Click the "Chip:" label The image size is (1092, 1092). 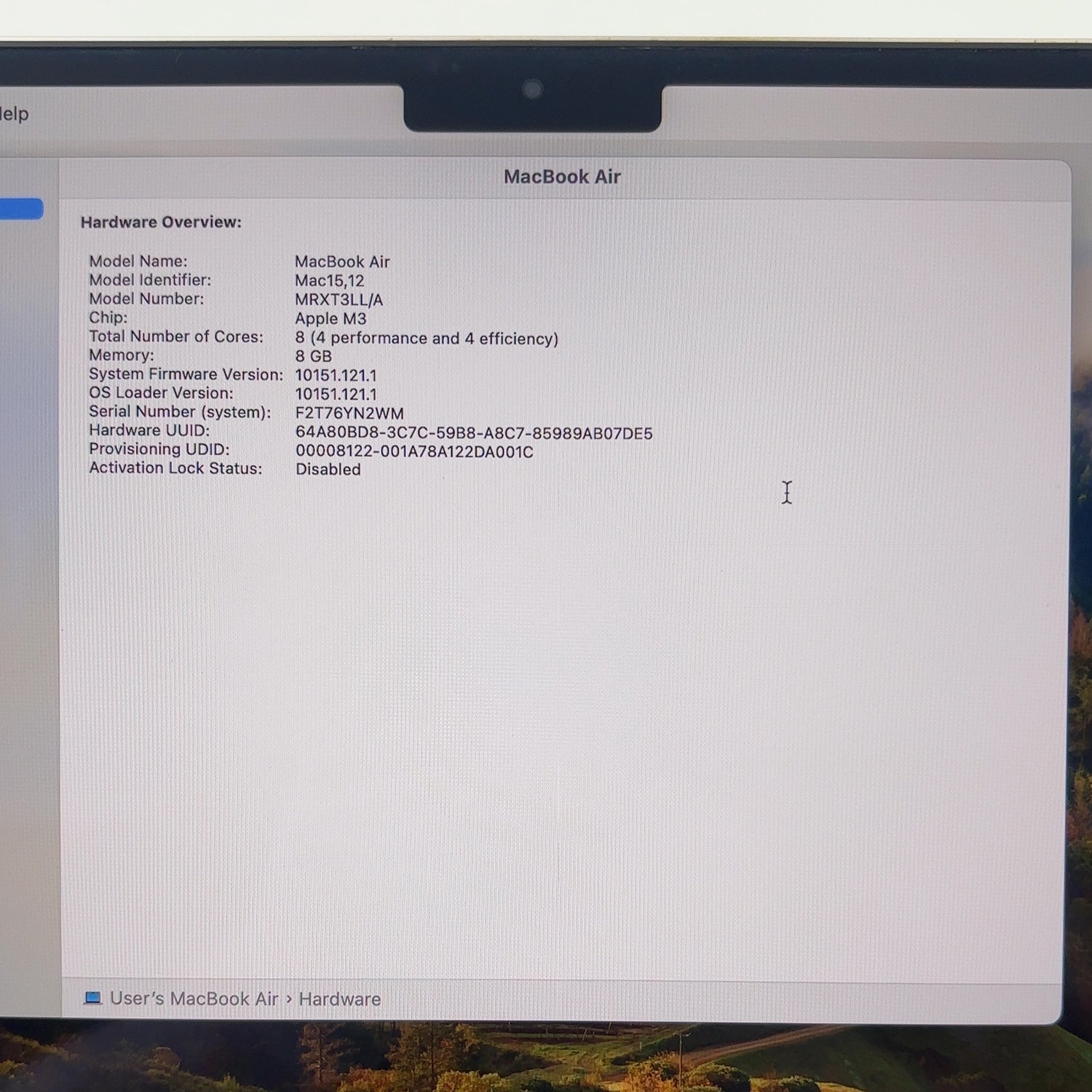coord(108,317)
